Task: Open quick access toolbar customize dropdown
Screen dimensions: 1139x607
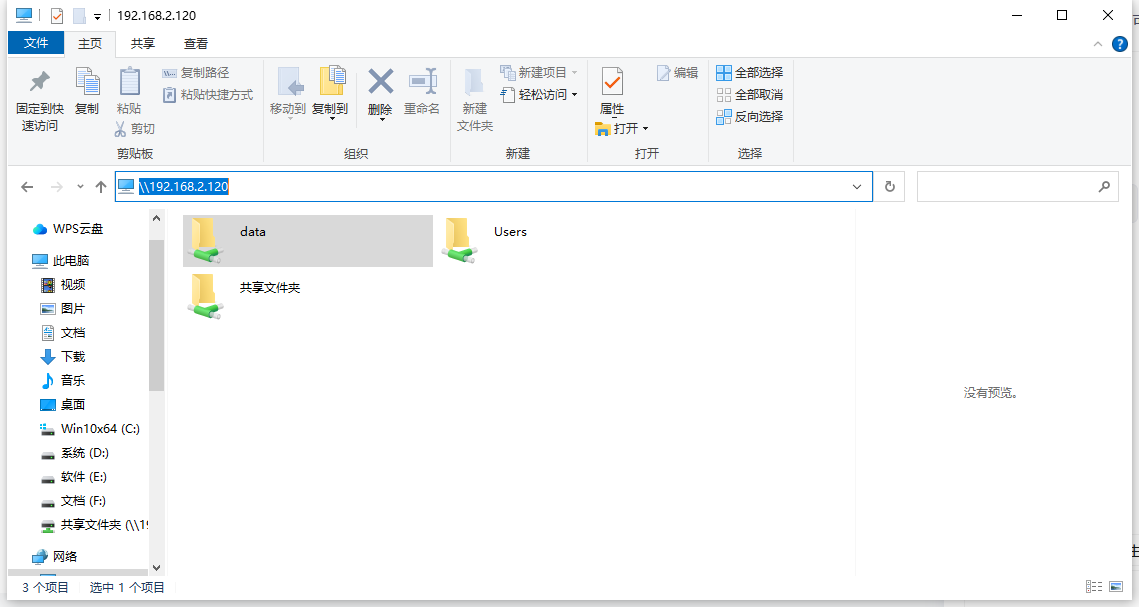Action: coord(97,16)
